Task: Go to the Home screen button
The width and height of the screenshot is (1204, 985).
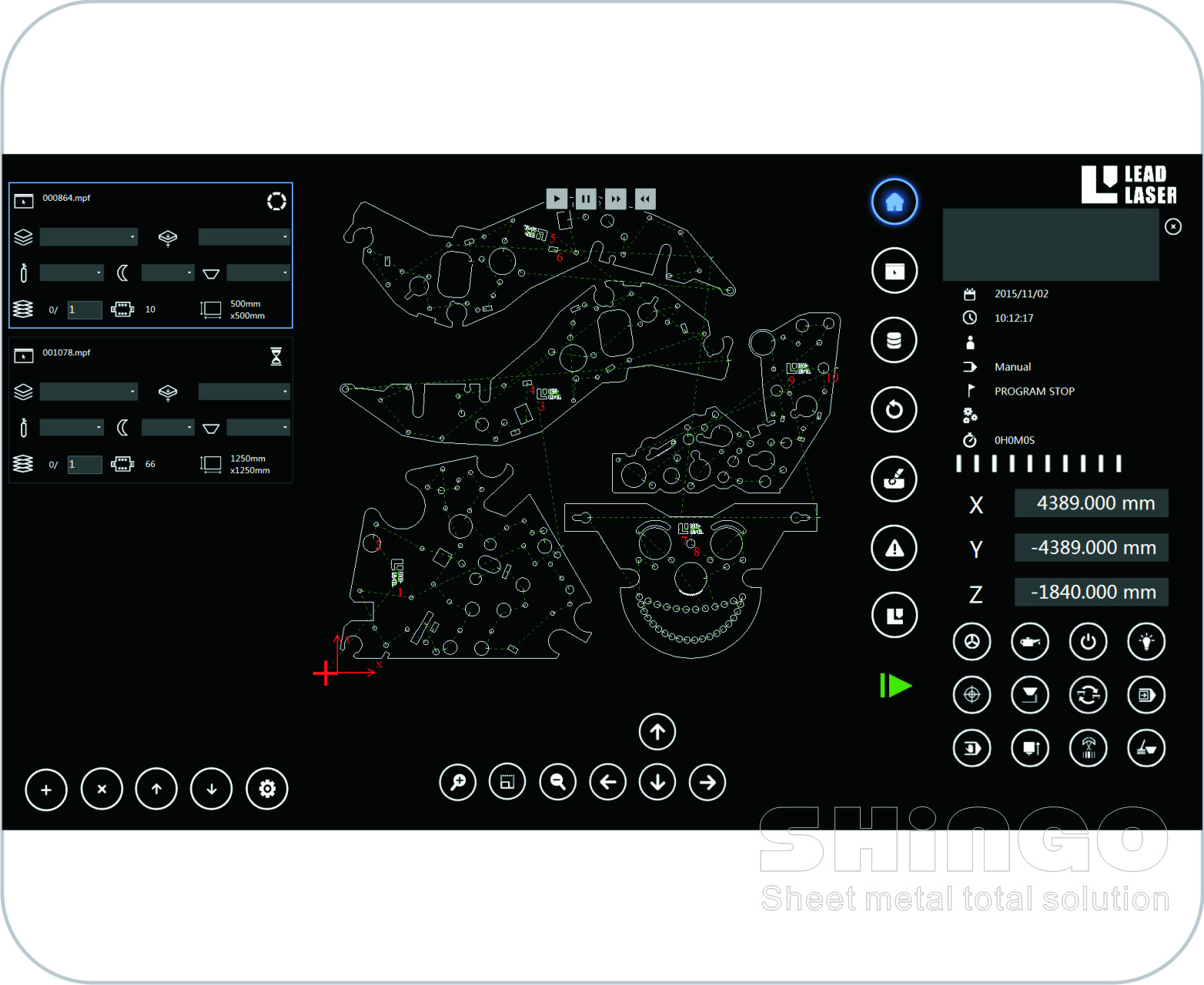Action: [x=894, y=202]
